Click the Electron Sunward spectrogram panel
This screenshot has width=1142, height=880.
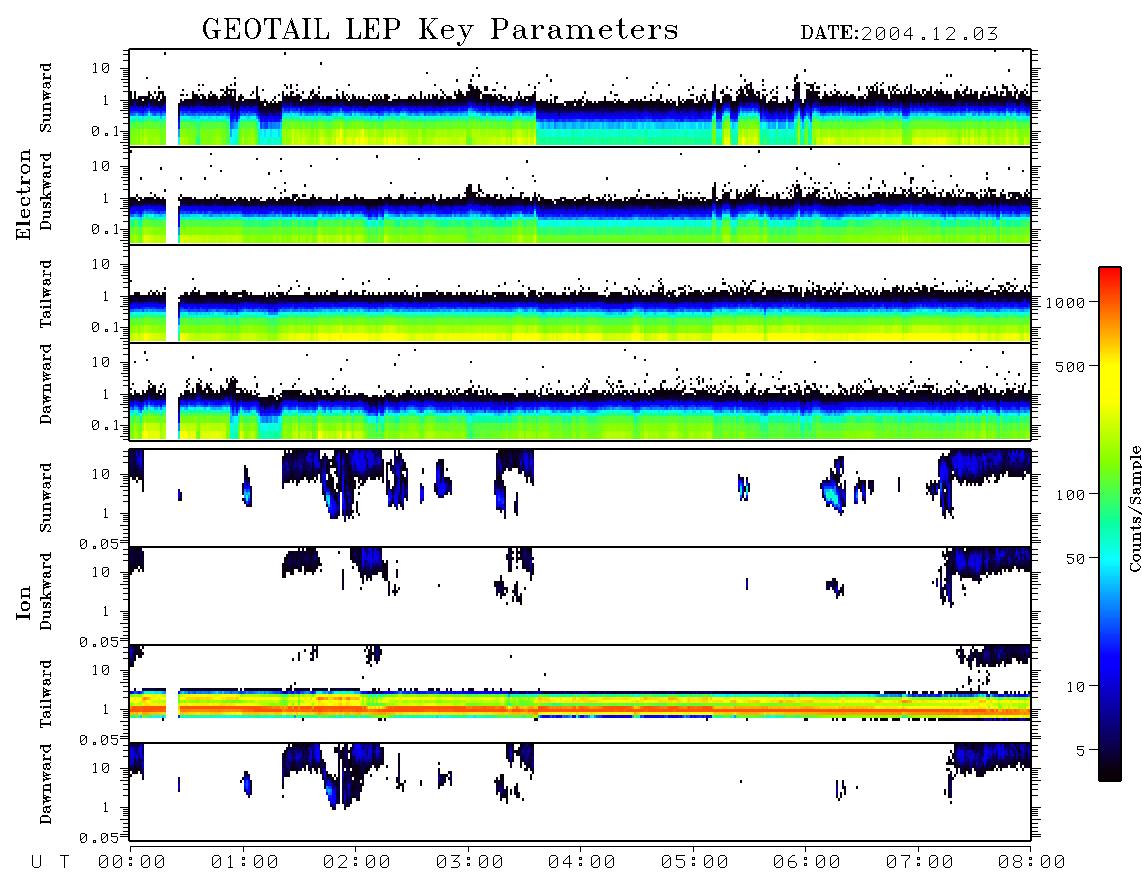pos(580,98)
